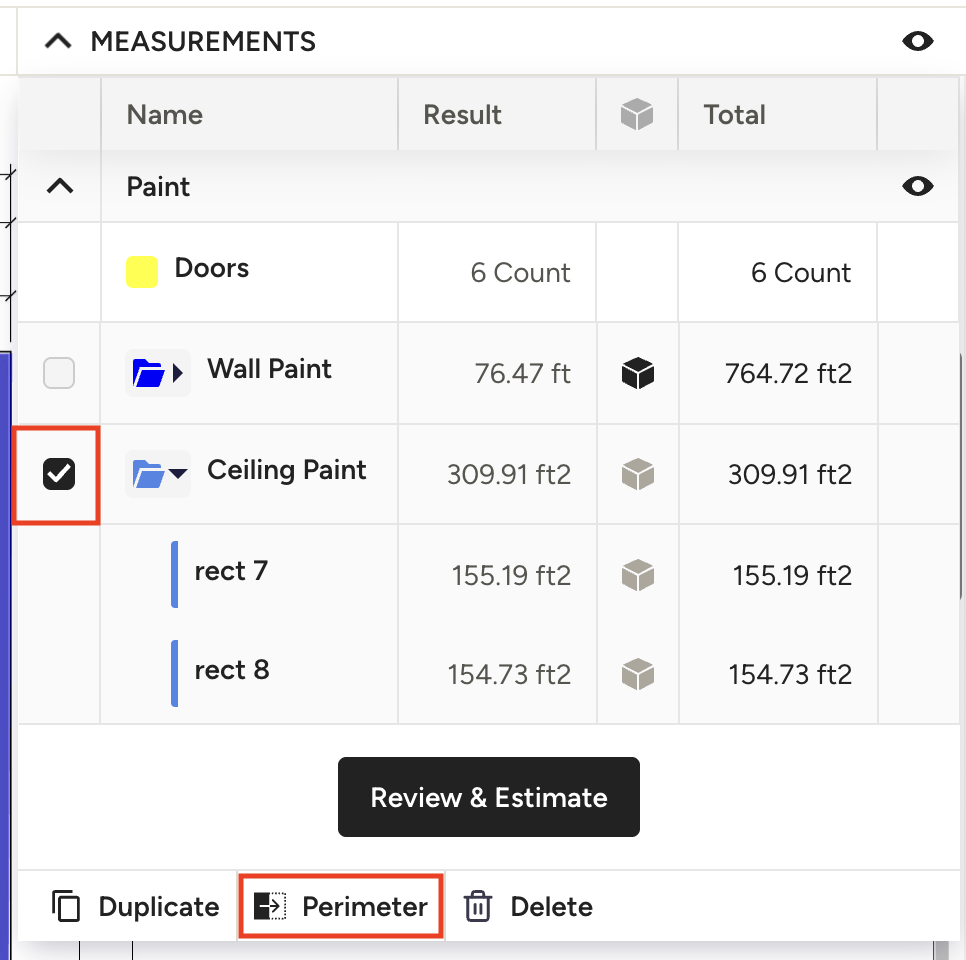Hide the Paint group with eye icon
The height and width of the screenshot is (960, 966).
(917, 186)
